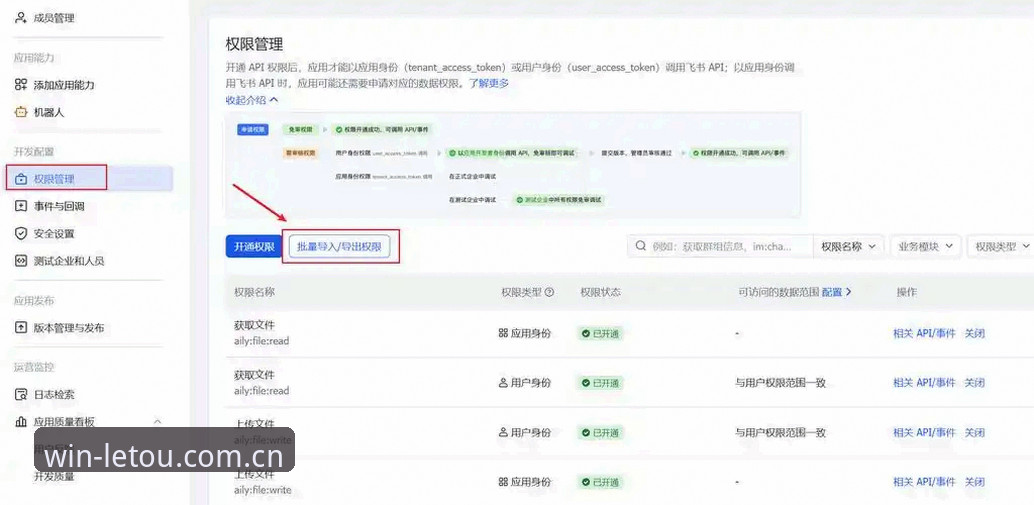Screen dimensions: 1034x505
Task: Click the 开通权限 button
Action: (254, 247)
